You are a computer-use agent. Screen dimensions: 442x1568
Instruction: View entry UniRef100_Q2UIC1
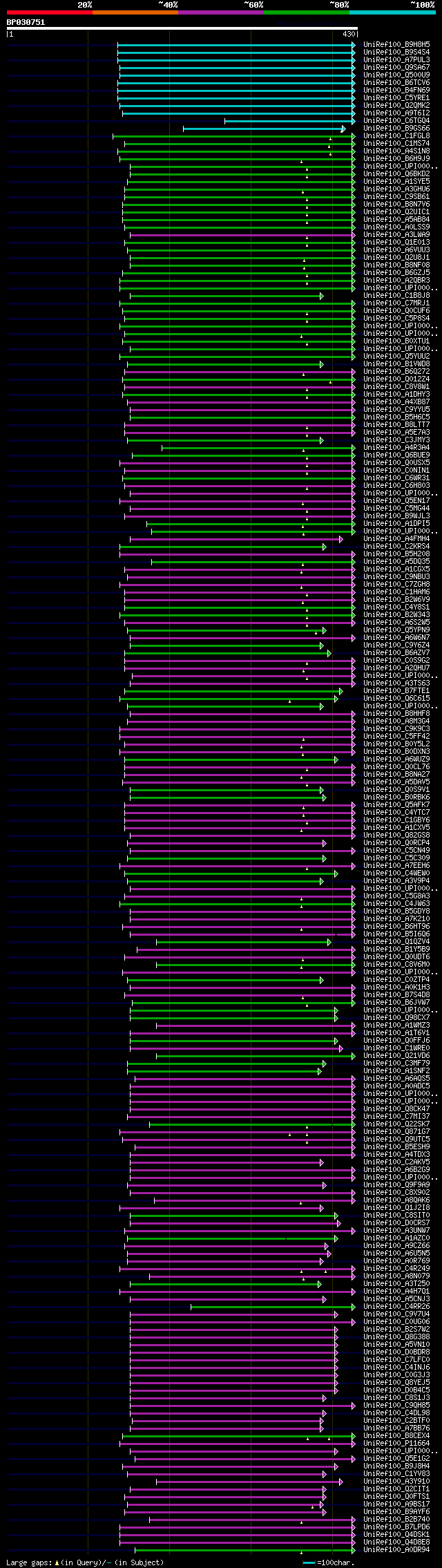click(x=396, y=211)
